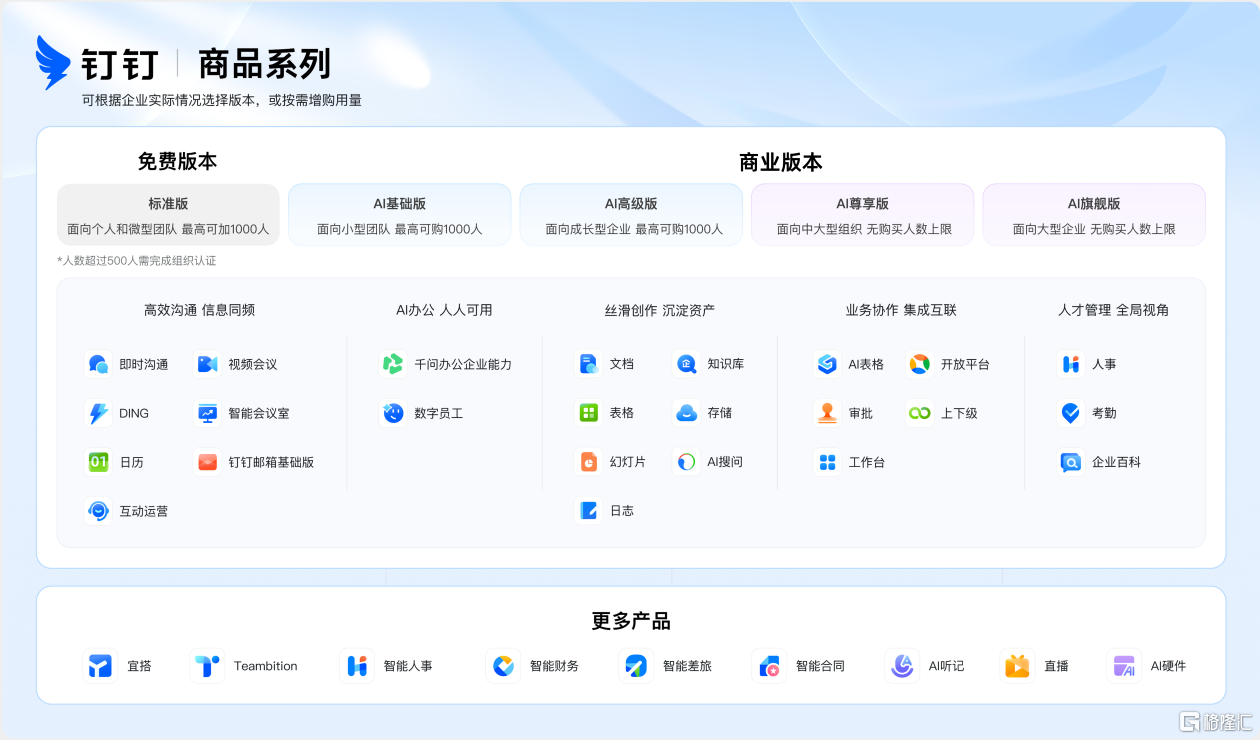Open the 智能会议室 screen icon
Viewport: 1260px width, 740px height.
(207, 413)
